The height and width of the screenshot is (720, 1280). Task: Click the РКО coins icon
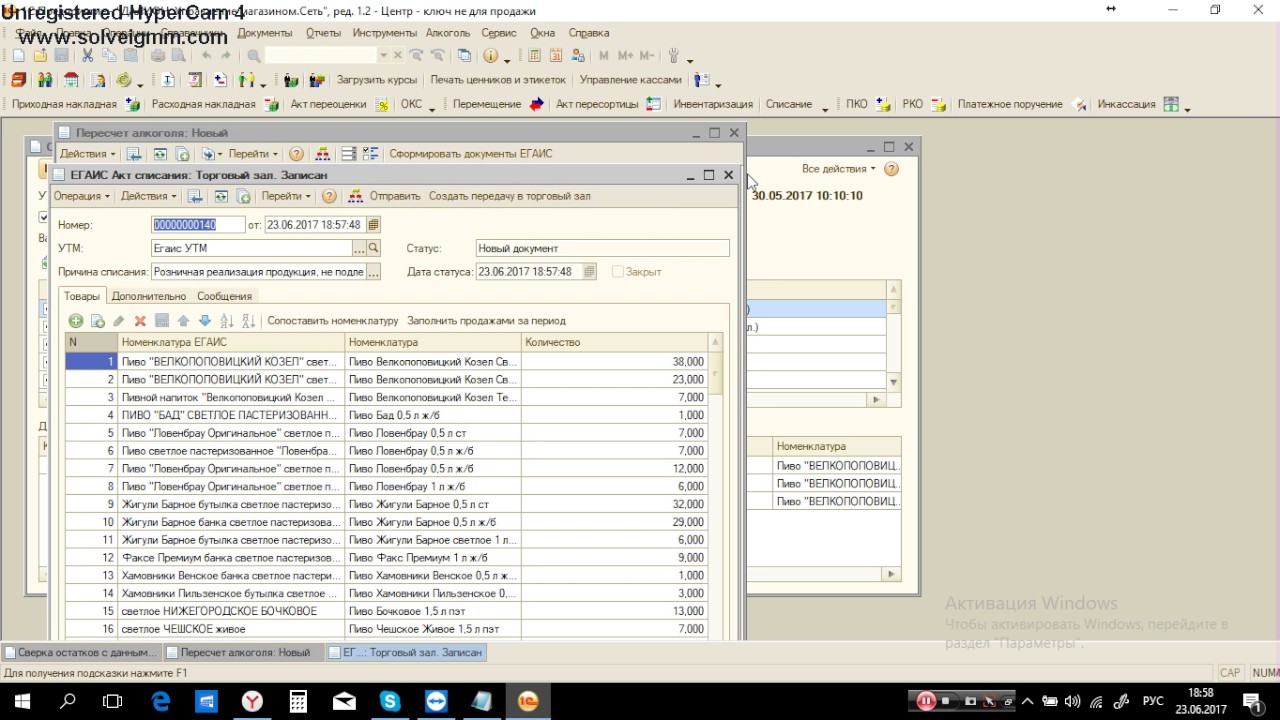(x=938, y=104)
